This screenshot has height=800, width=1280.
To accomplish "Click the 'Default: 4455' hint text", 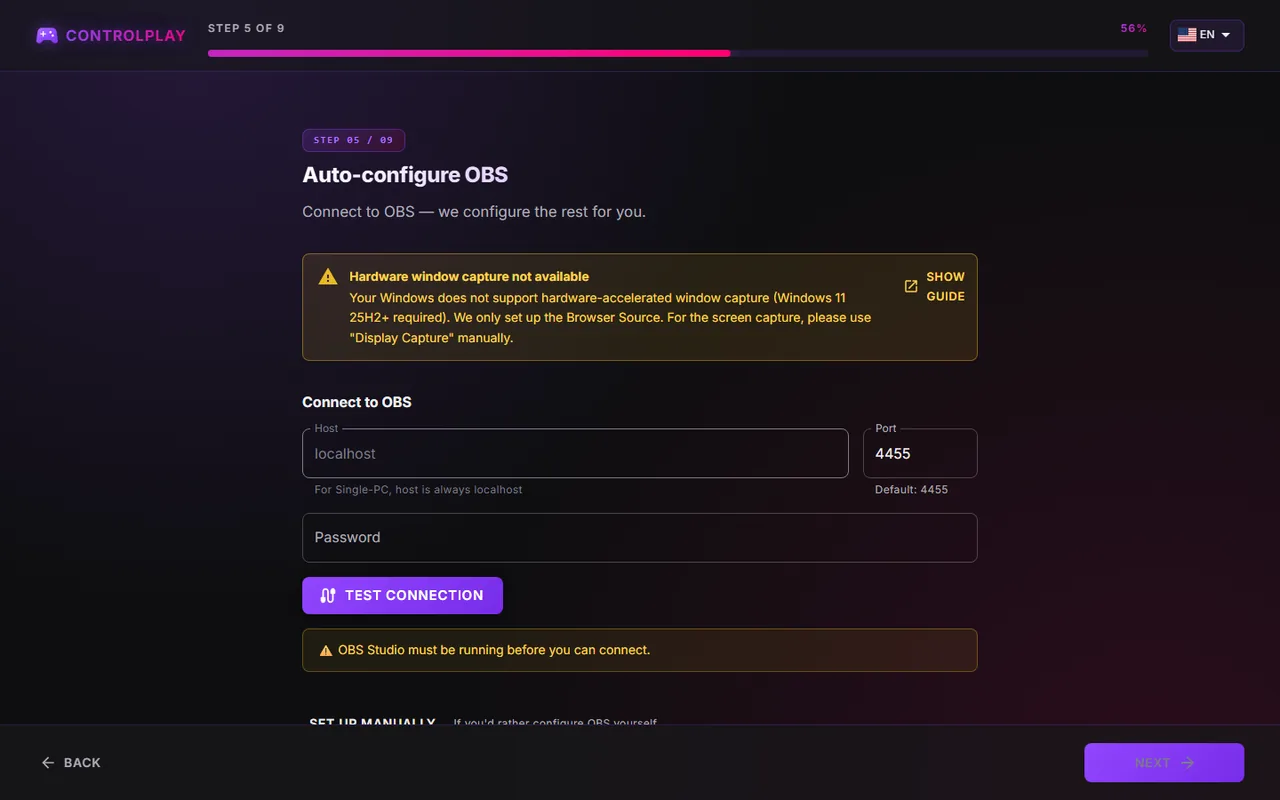I will [911, 490].
